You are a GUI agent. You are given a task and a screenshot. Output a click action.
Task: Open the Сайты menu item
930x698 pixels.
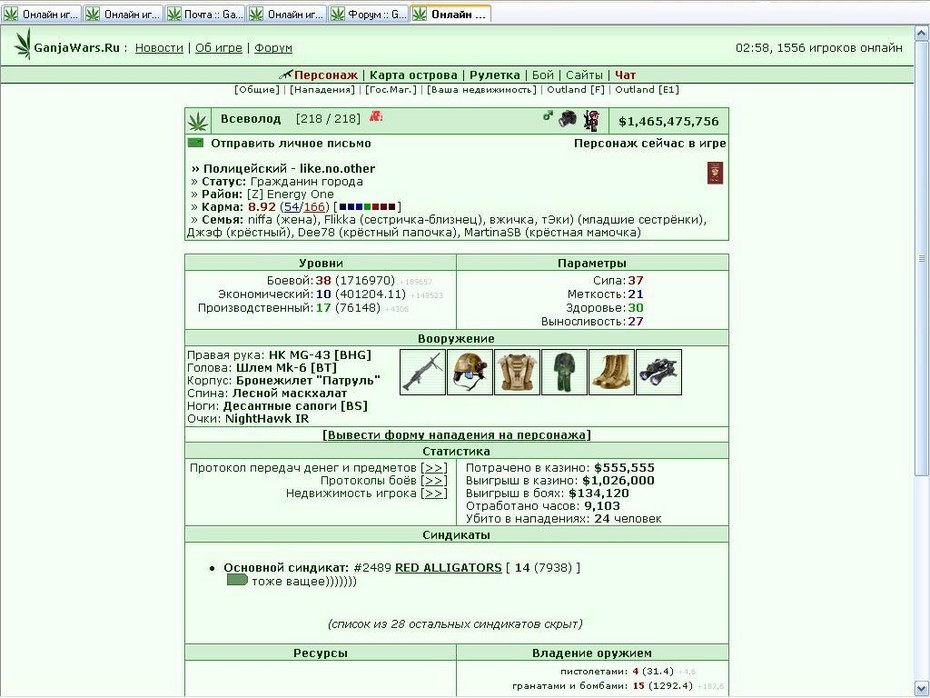(584, 75)
